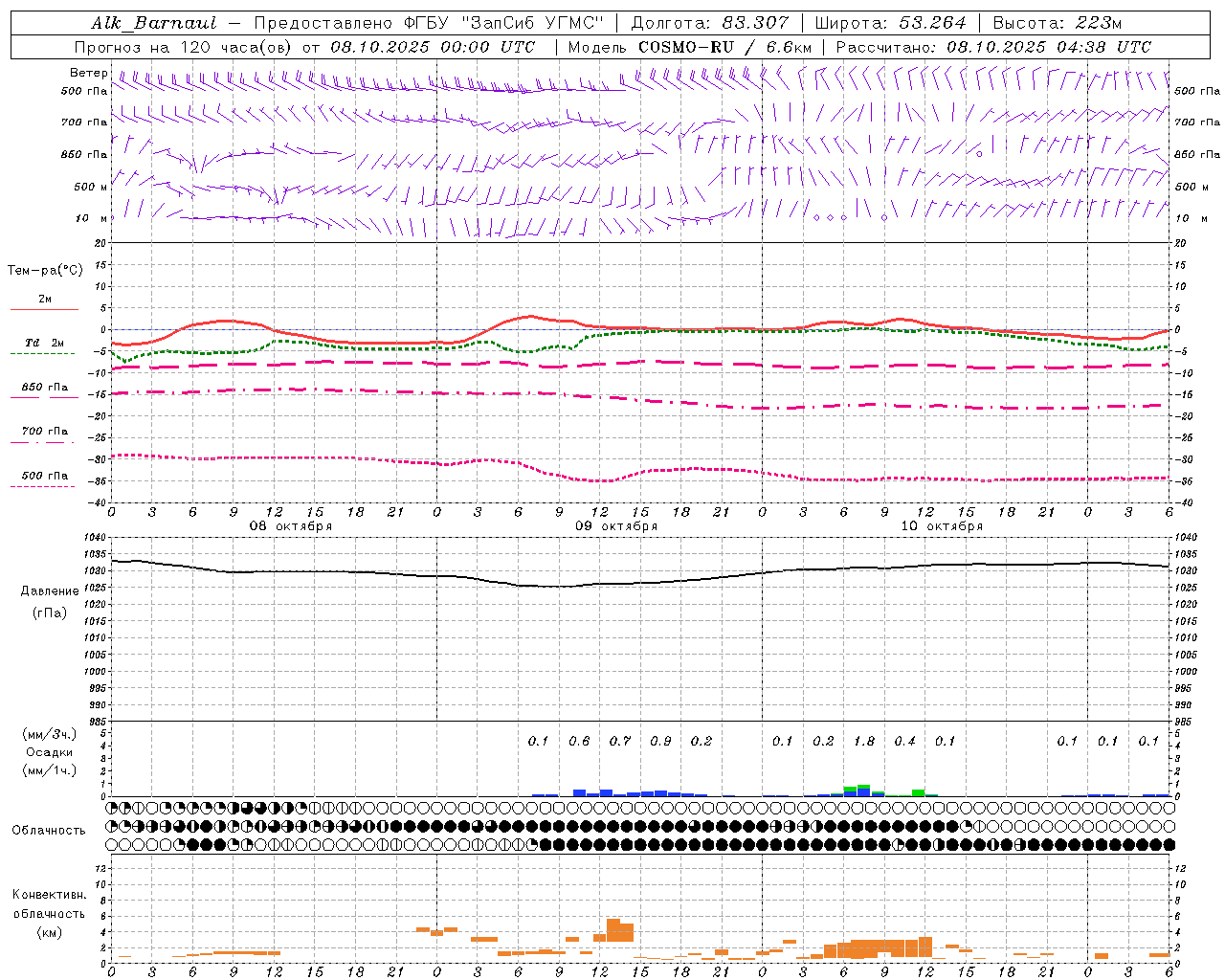
Task: Click the '08 октября' date label
Action: point(291,526)
